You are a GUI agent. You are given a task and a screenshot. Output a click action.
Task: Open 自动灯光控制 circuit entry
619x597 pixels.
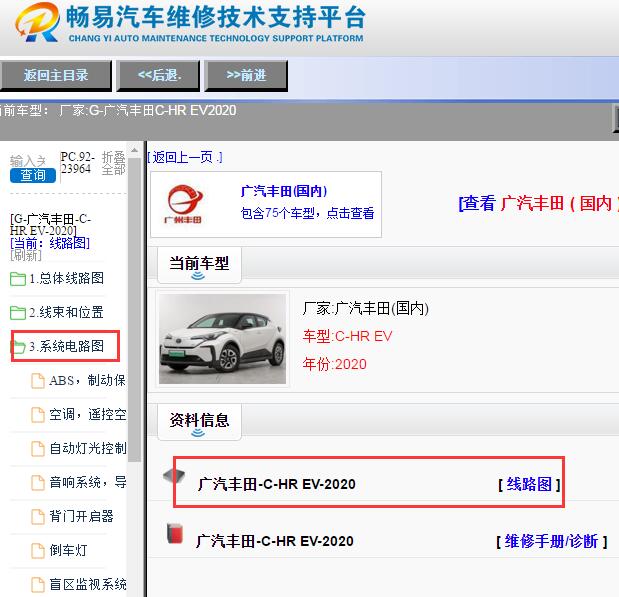(x=87, y=448)
